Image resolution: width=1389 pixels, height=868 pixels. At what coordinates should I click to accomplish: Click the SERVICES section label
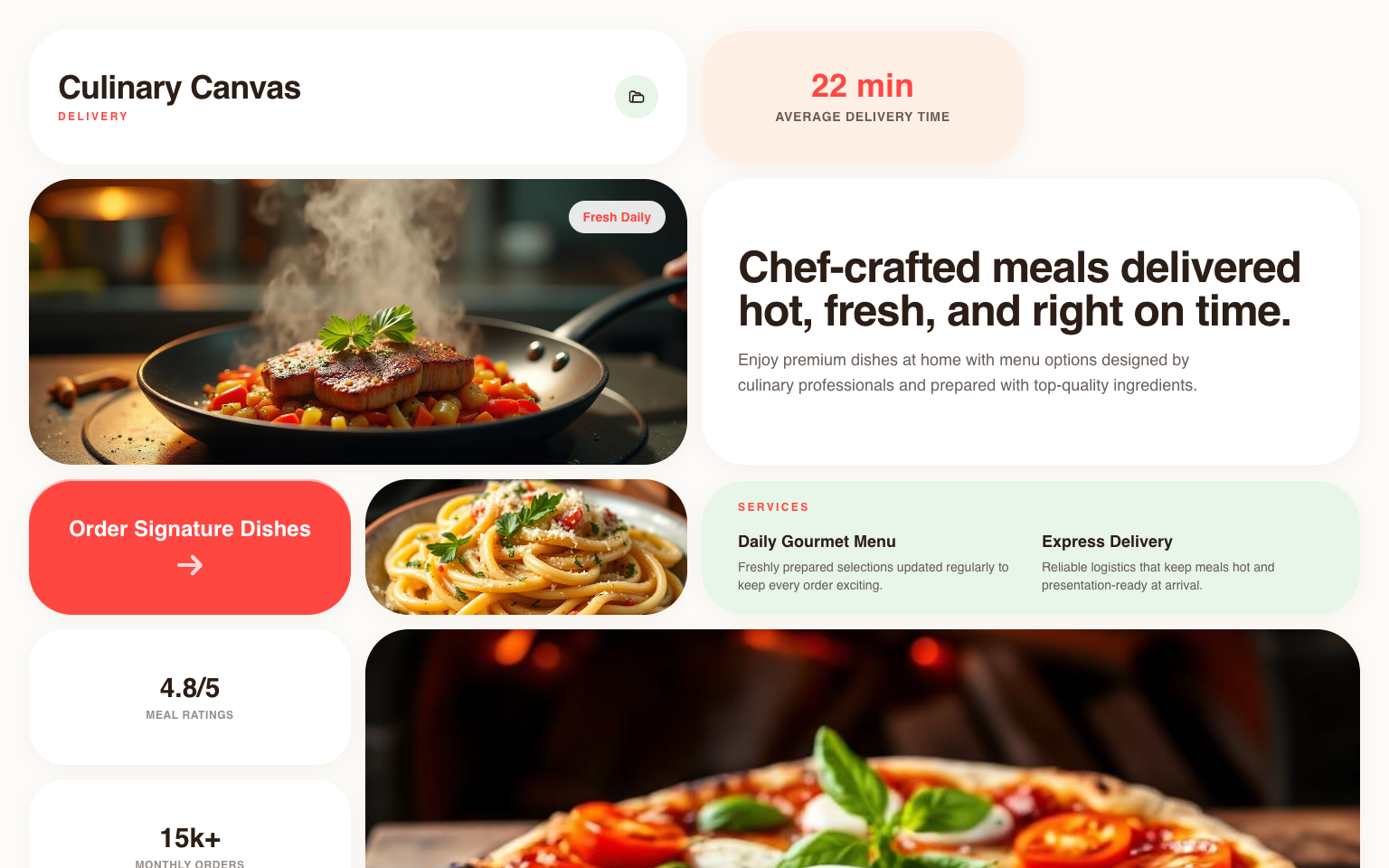(773, 507)
